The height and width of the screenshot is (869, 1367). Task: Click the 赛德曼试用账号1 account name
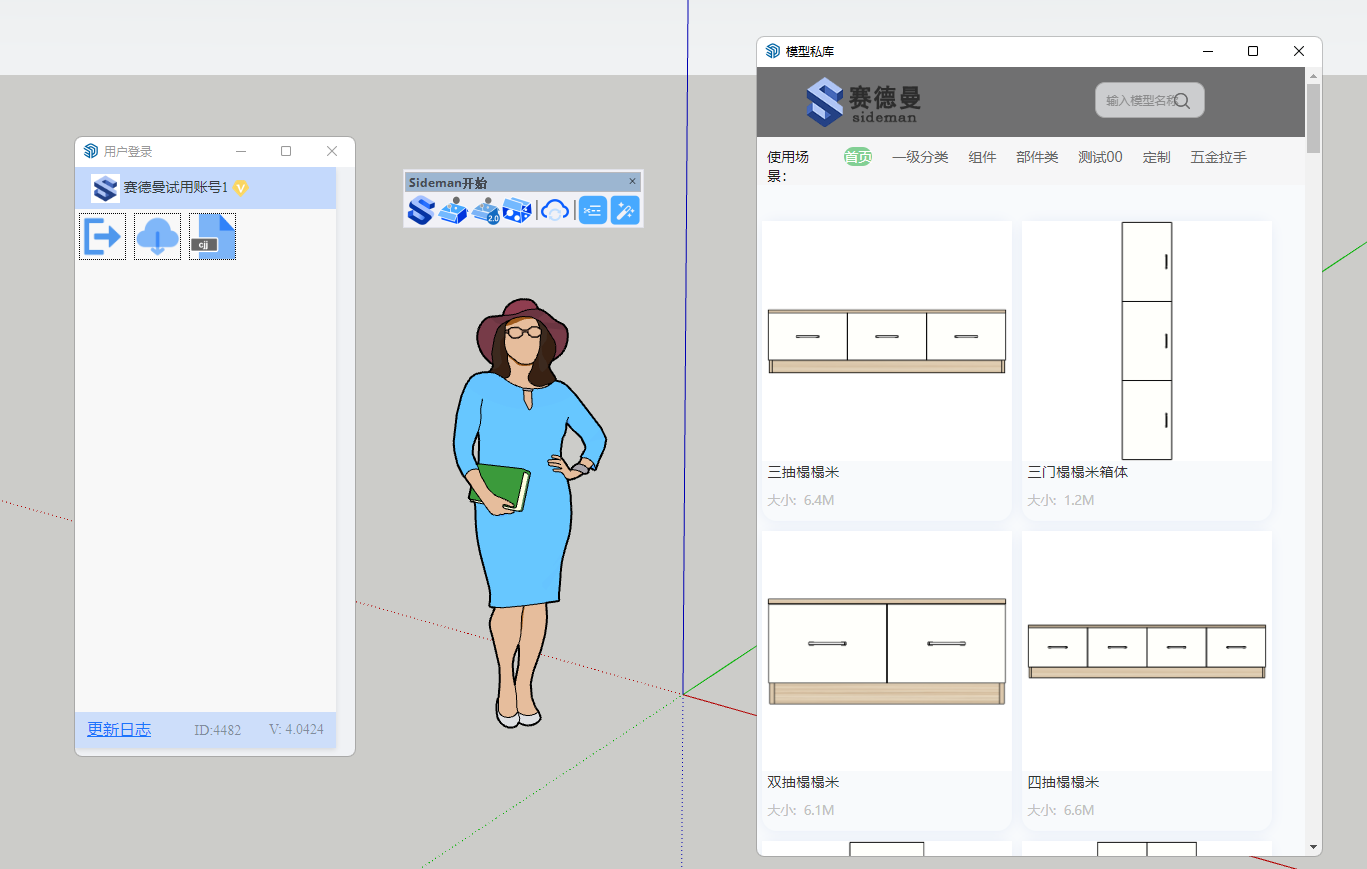(x=175, y=188)
